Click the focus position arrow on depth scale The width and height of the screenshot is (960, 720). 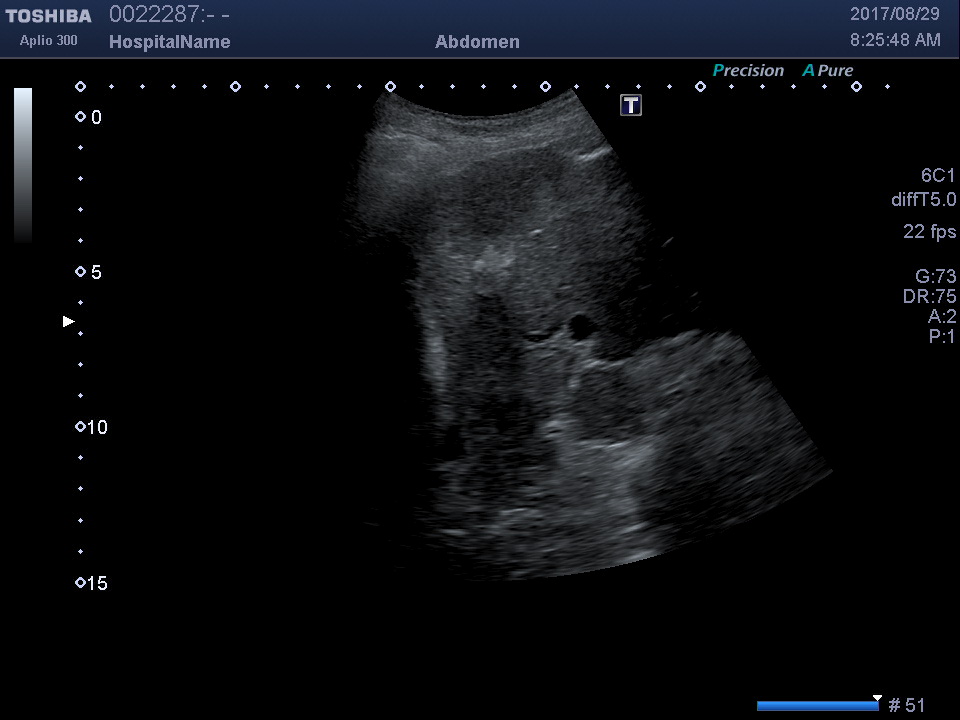(69, 321)
